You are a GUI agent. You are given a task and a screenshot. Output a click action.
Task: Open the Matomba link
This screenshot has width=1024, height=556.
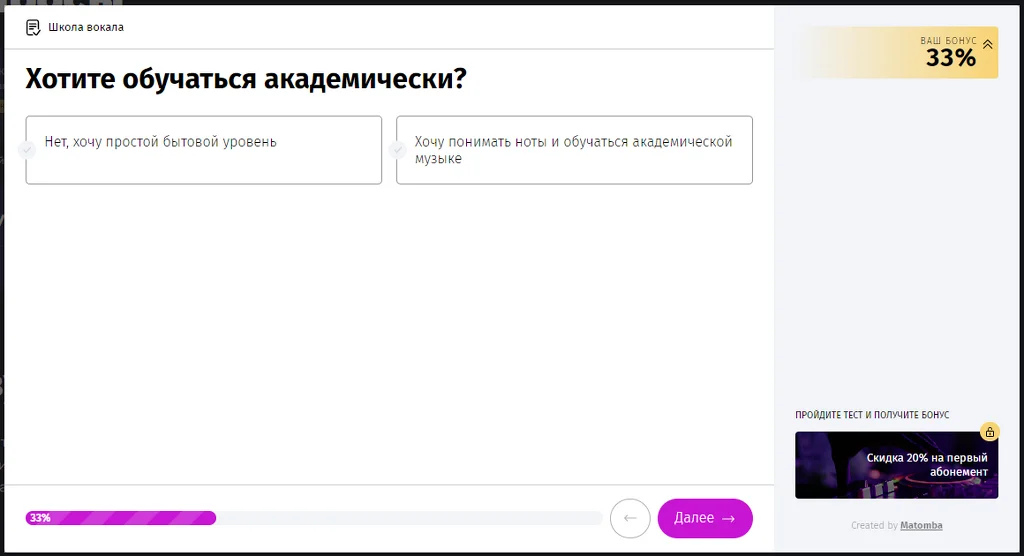coord(921,525)
